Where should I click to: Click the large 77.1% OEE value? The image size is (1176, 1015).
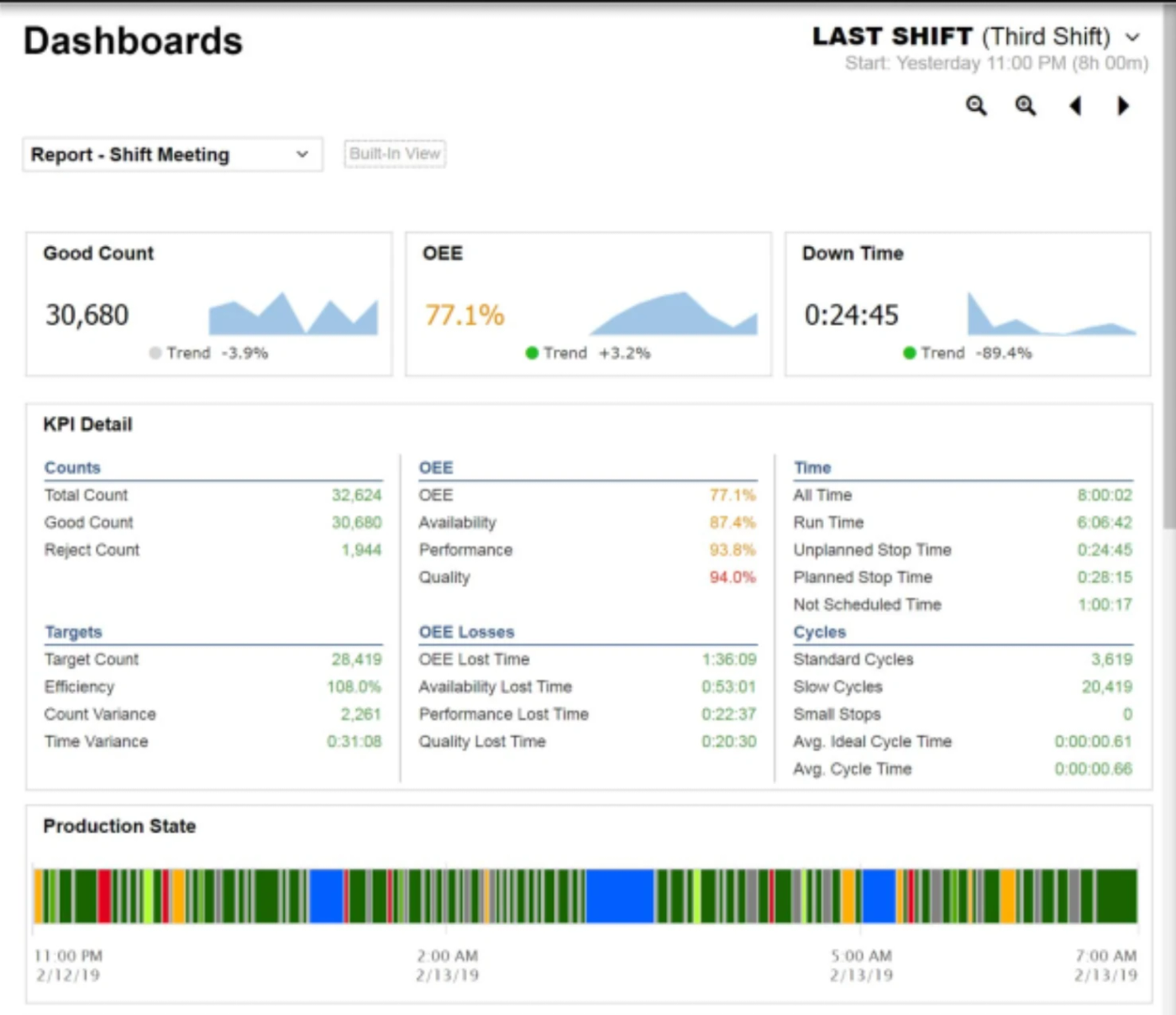pyautogui.click(x=465, y=315)
